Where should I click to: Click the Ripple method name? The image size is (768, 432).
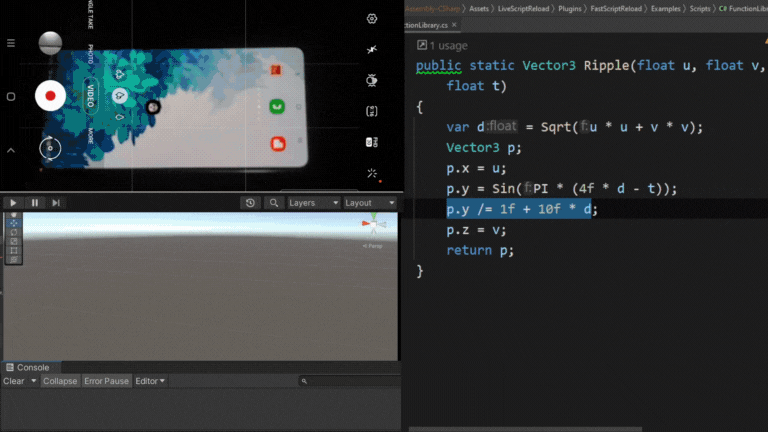[606, 65]
